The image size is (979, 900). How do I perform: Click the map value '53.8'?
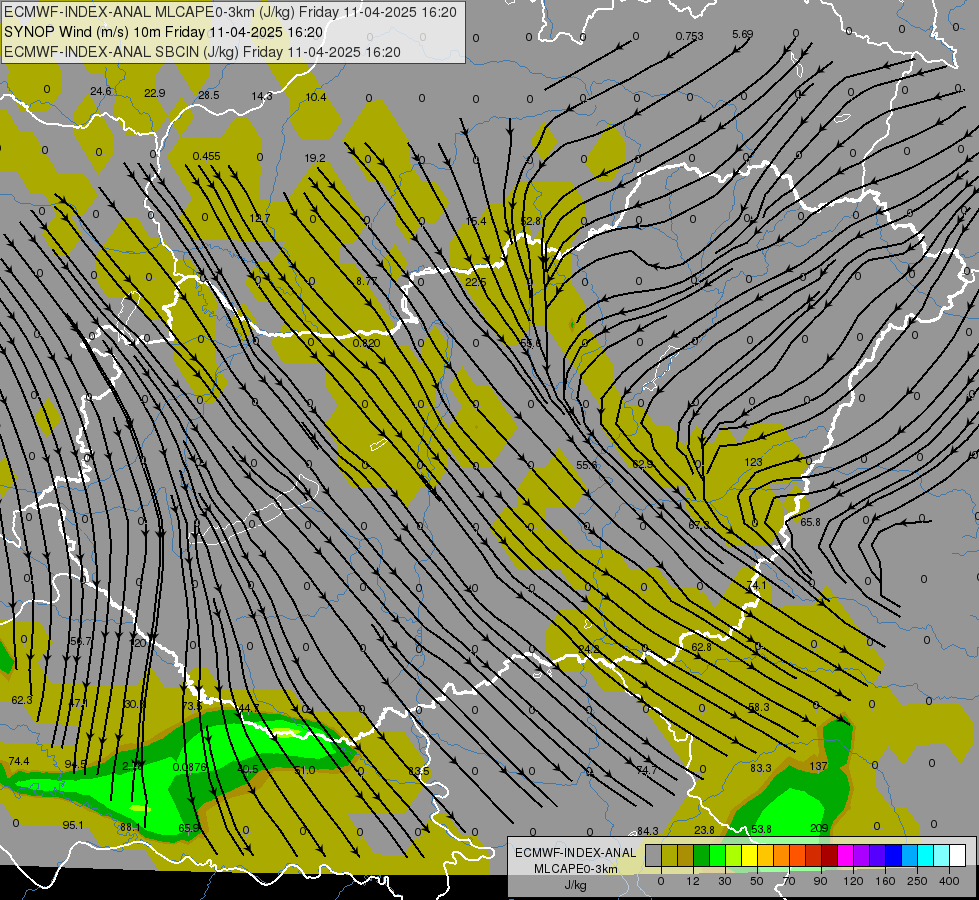[761, 829]
